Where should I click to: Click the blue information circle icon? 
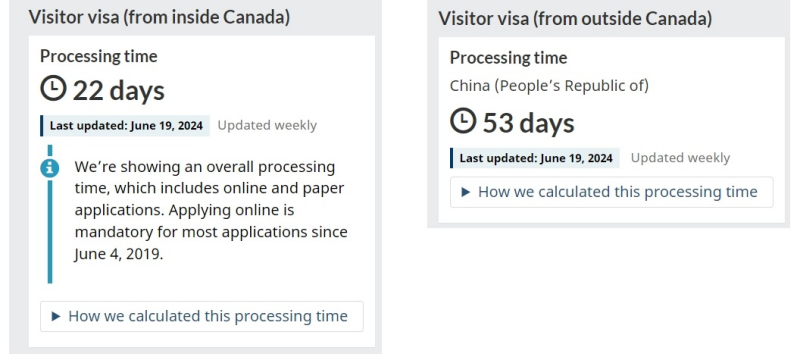[49, 168]
